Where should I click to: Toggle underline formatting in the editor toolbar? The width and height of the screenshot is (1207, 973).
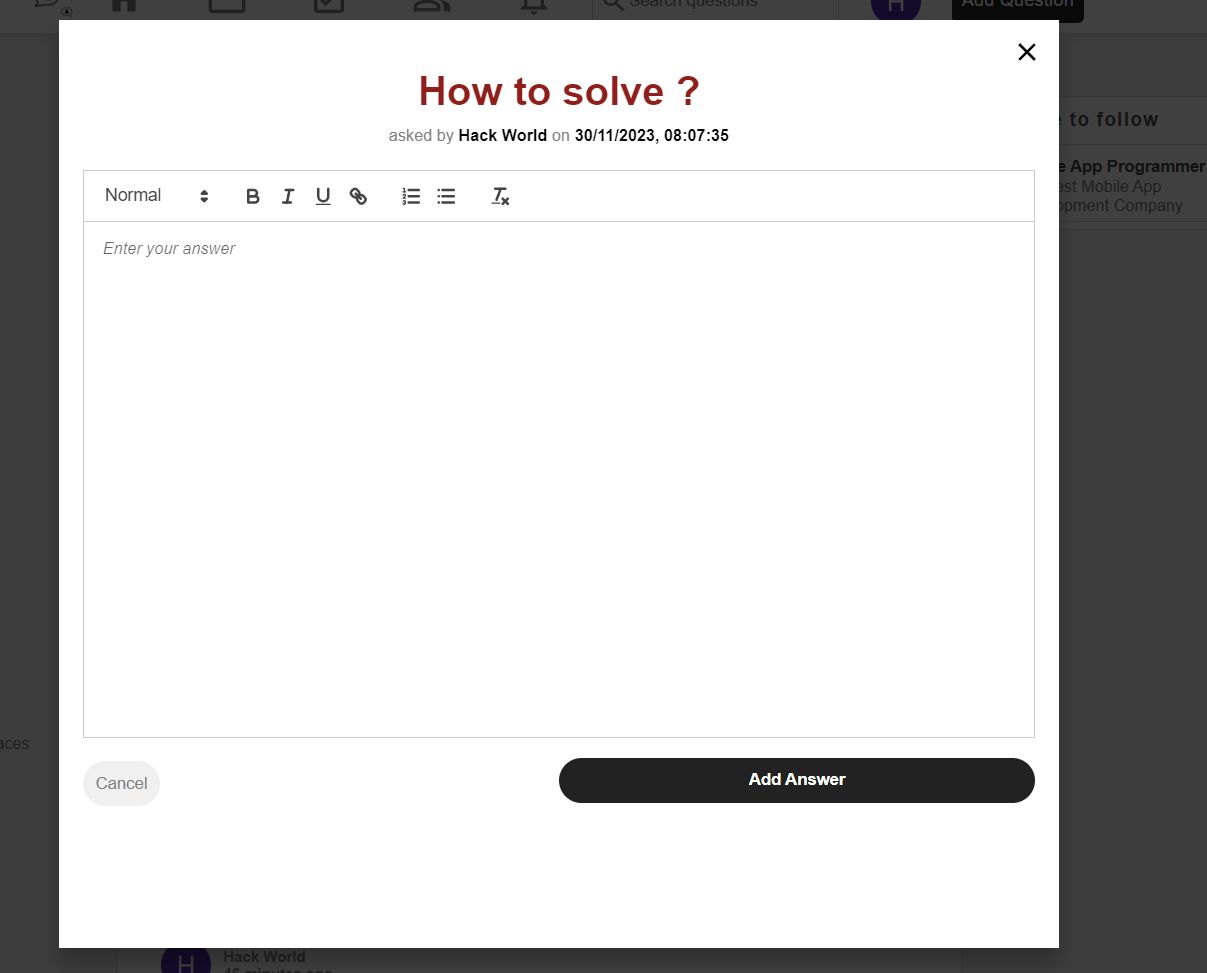click(x=323, y=196)
